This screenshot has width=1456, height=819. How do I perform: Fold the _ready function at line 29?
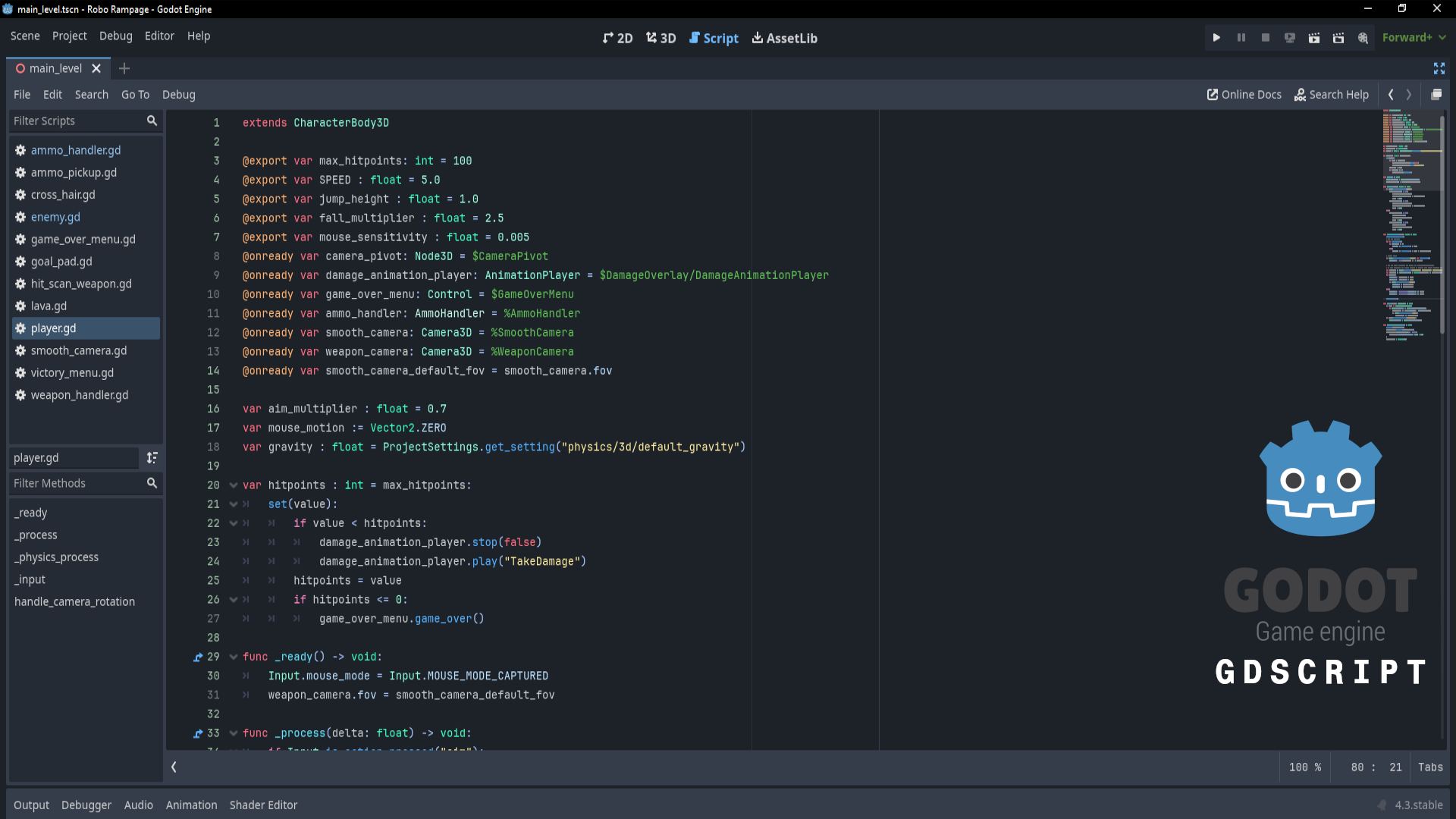click(x=234, y=657)
